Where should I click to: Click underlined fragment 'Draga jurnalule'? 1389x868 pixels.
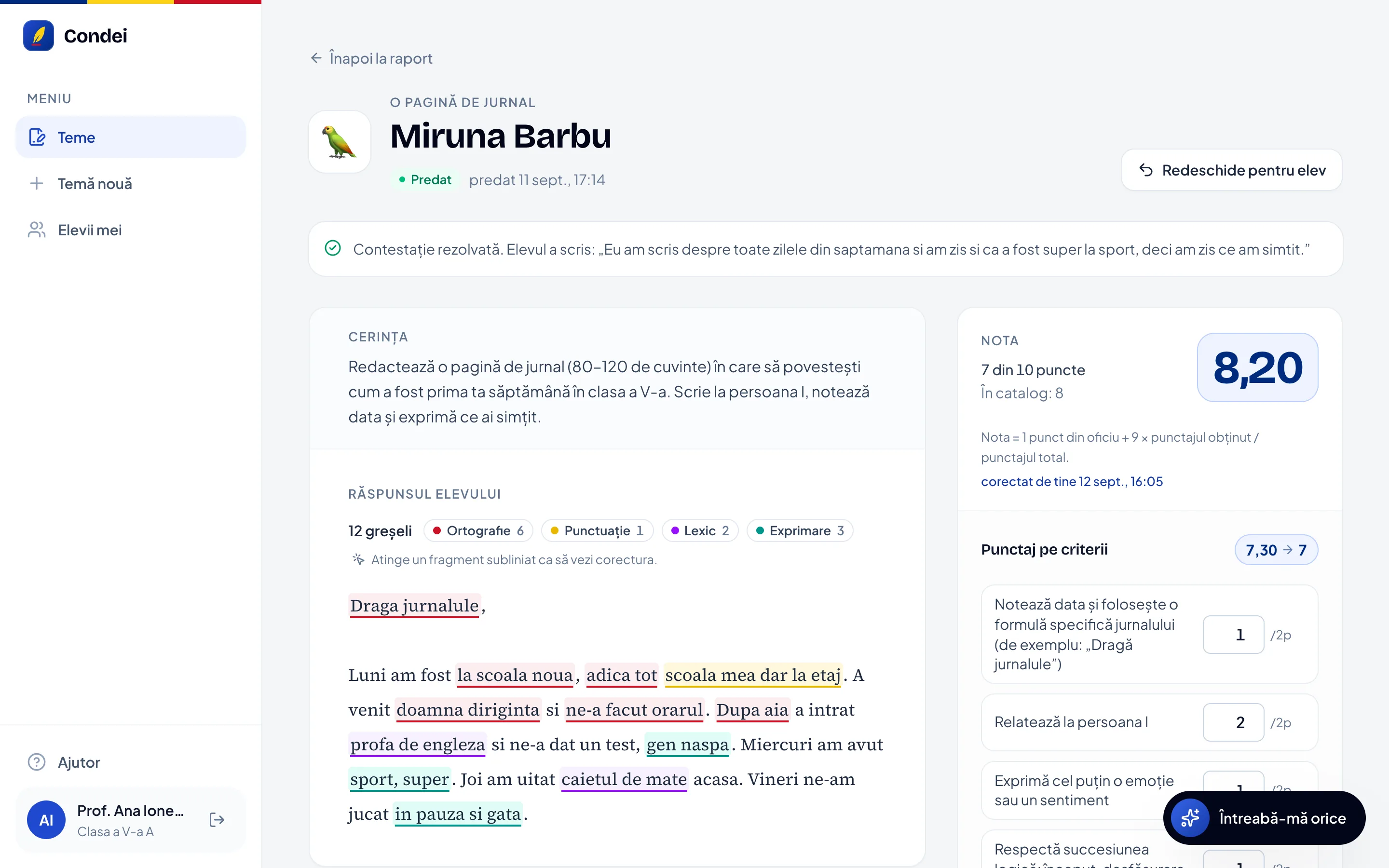(x=414, y=606)
